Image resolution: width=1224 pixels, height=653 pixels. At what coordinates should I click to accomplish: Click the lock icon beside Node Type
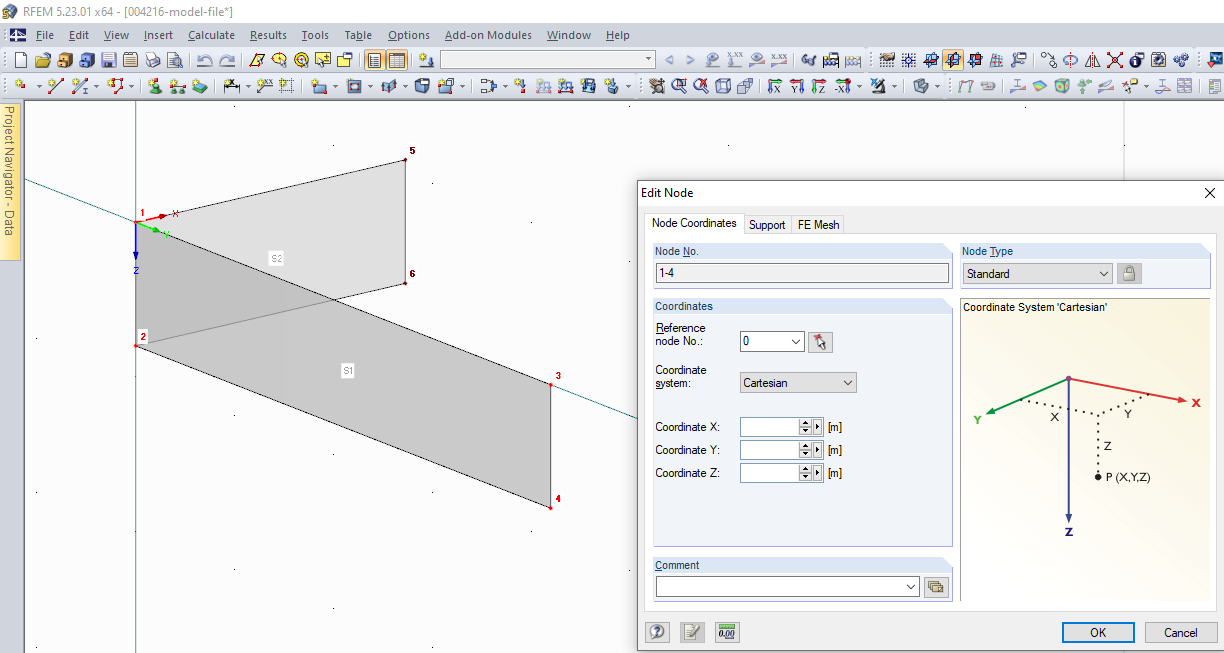[x=1130, y=274]
